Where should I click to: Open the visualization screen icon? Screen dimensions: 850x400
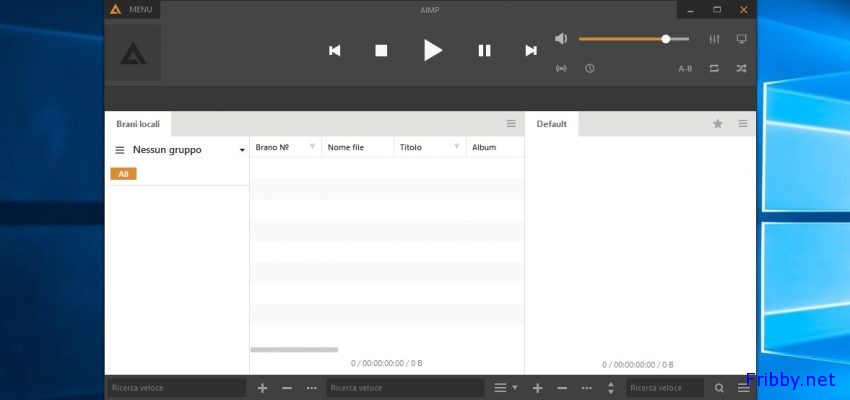(742, 39)
